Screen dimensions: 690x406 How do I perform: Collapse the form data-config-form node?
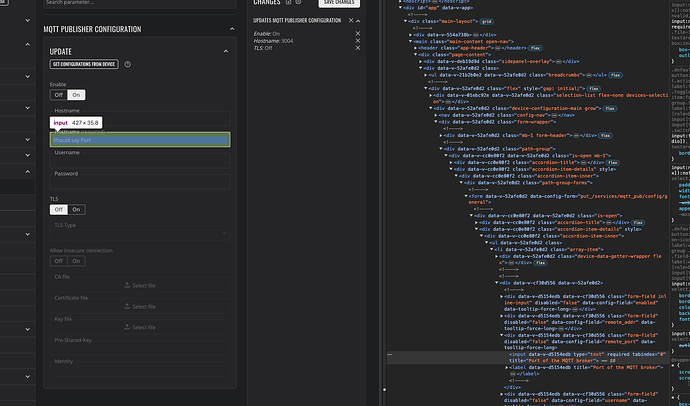(x=466, y=196)
